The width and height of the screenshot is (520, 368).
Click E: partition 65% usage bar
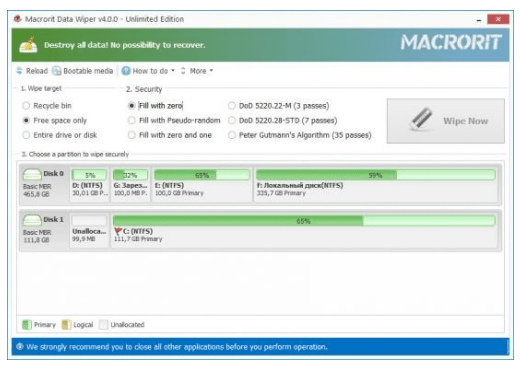(x=202, y=175)
